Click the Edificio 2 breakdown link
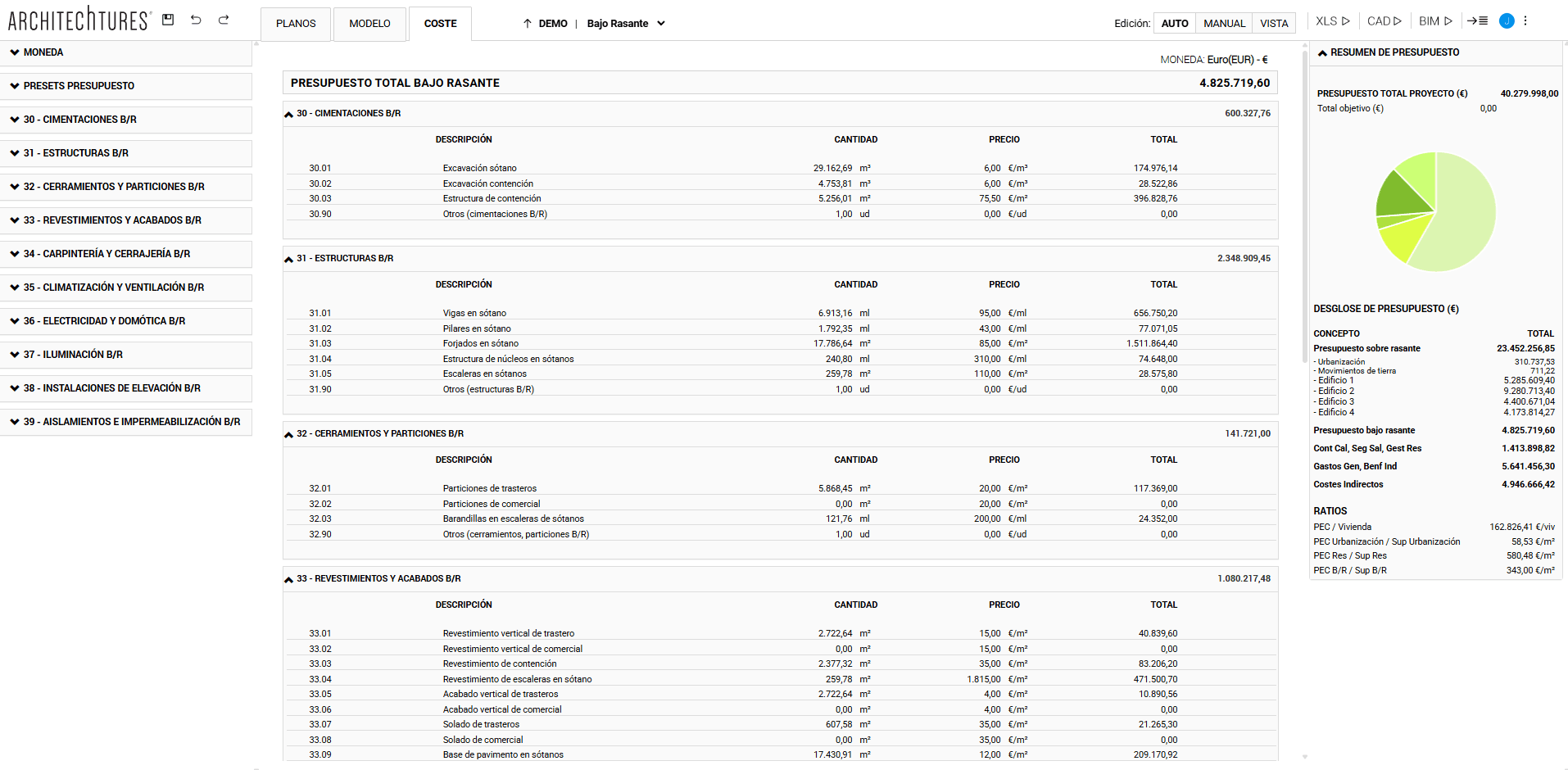The width and height of the screenshot is (1568, 770). click(x=1335, y=392)
